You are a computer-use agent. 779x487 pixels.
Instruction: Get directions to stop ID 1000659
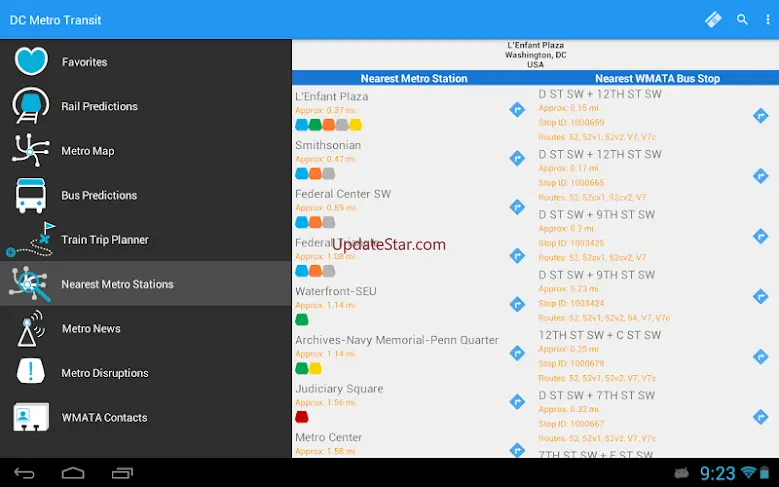tap(760, 116)
